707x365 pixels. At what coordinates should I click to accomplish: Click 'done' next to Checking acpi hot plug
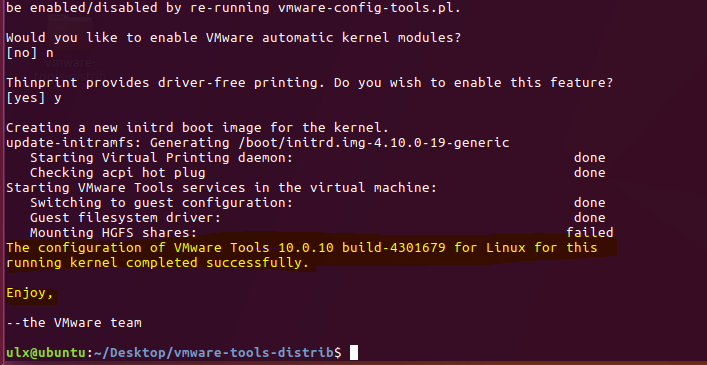point(590,173)
